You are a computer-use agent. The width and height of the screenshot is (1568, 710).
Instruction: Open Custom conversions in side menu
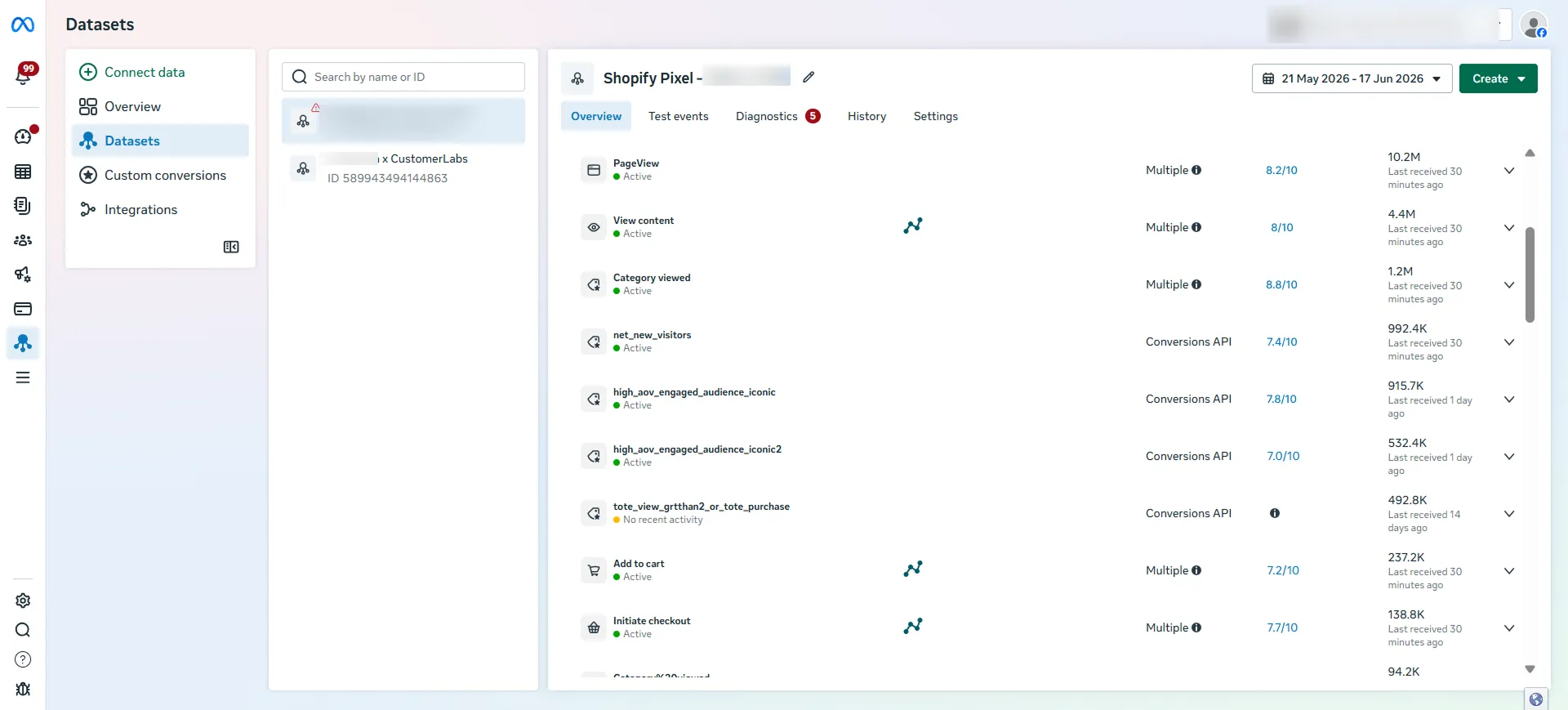coord(160,175)
